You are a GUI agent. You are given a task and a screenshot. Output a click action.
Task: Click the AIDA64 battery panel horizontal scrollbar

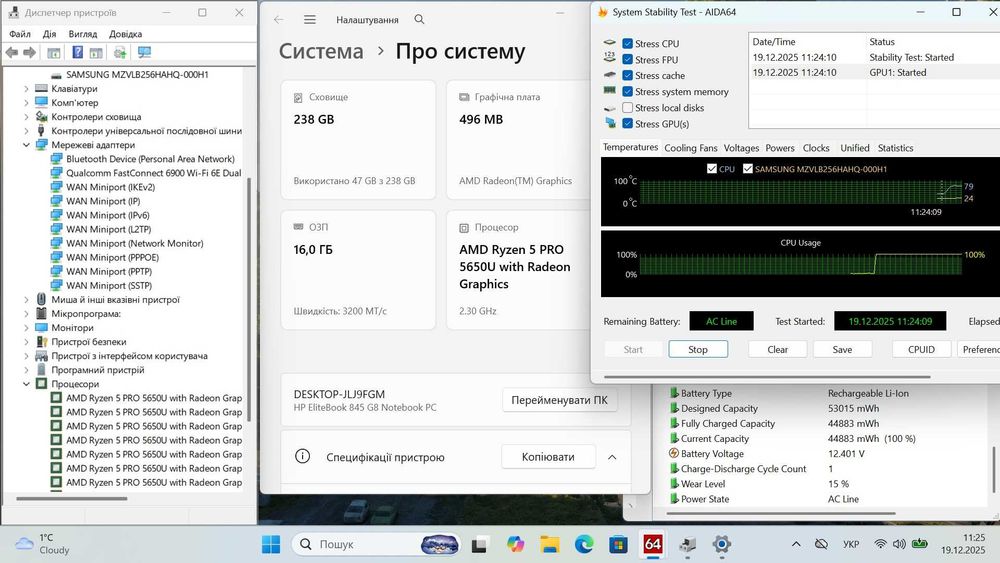tap(781, 513)
